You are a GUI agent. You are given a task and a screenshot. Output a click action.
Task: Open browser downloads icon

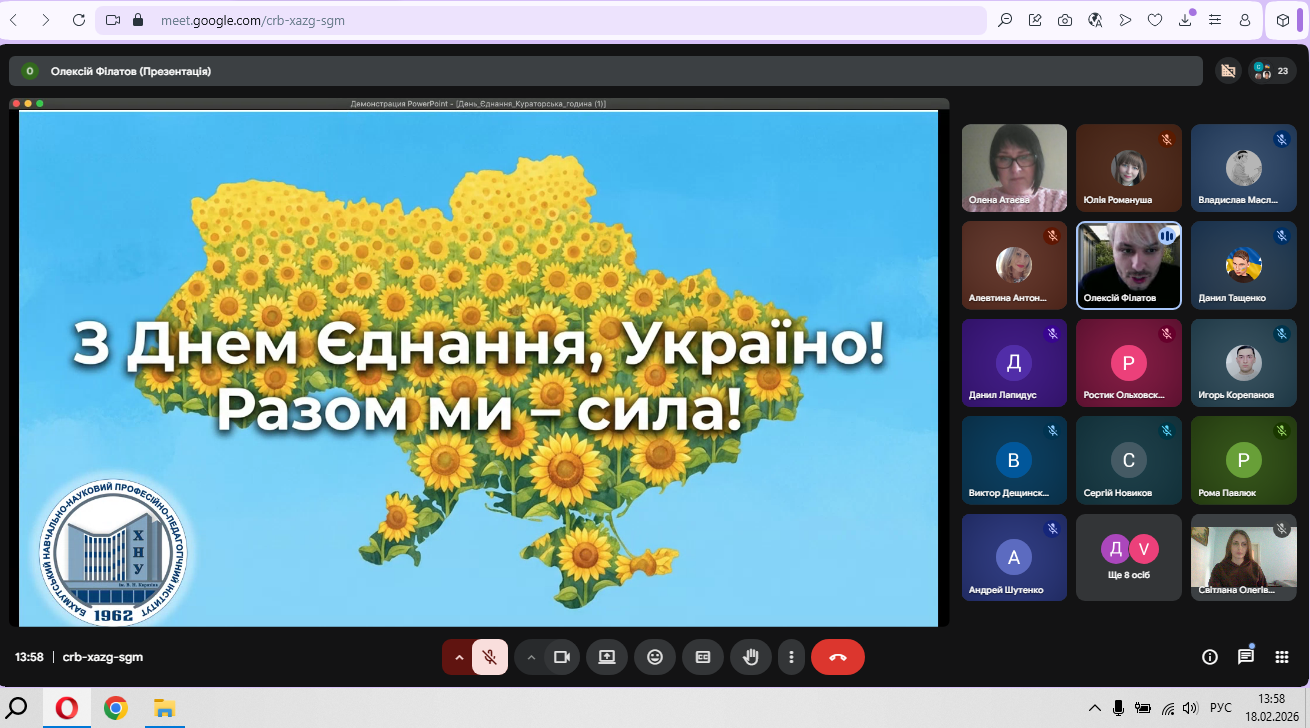pos(1185,20)
